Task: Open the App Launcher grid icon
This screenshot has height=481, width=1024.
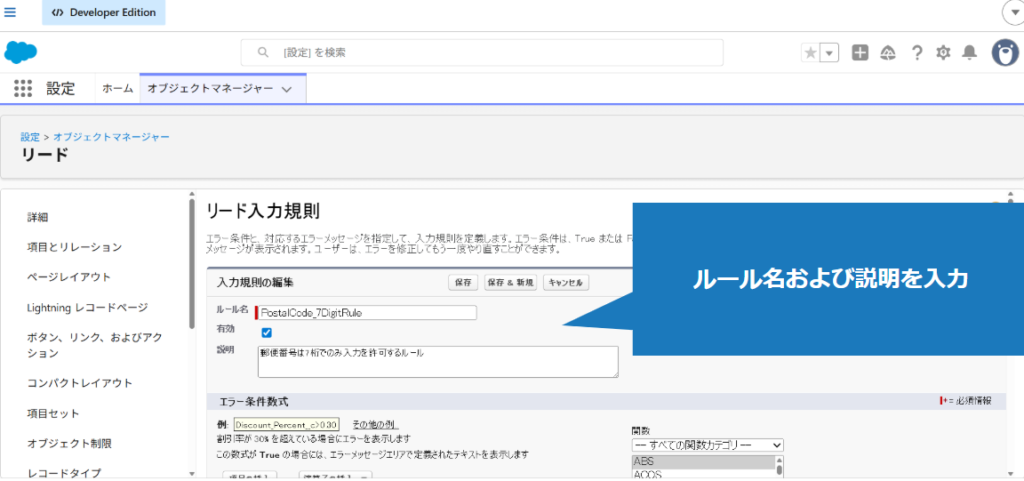Action: click(23, 89)
